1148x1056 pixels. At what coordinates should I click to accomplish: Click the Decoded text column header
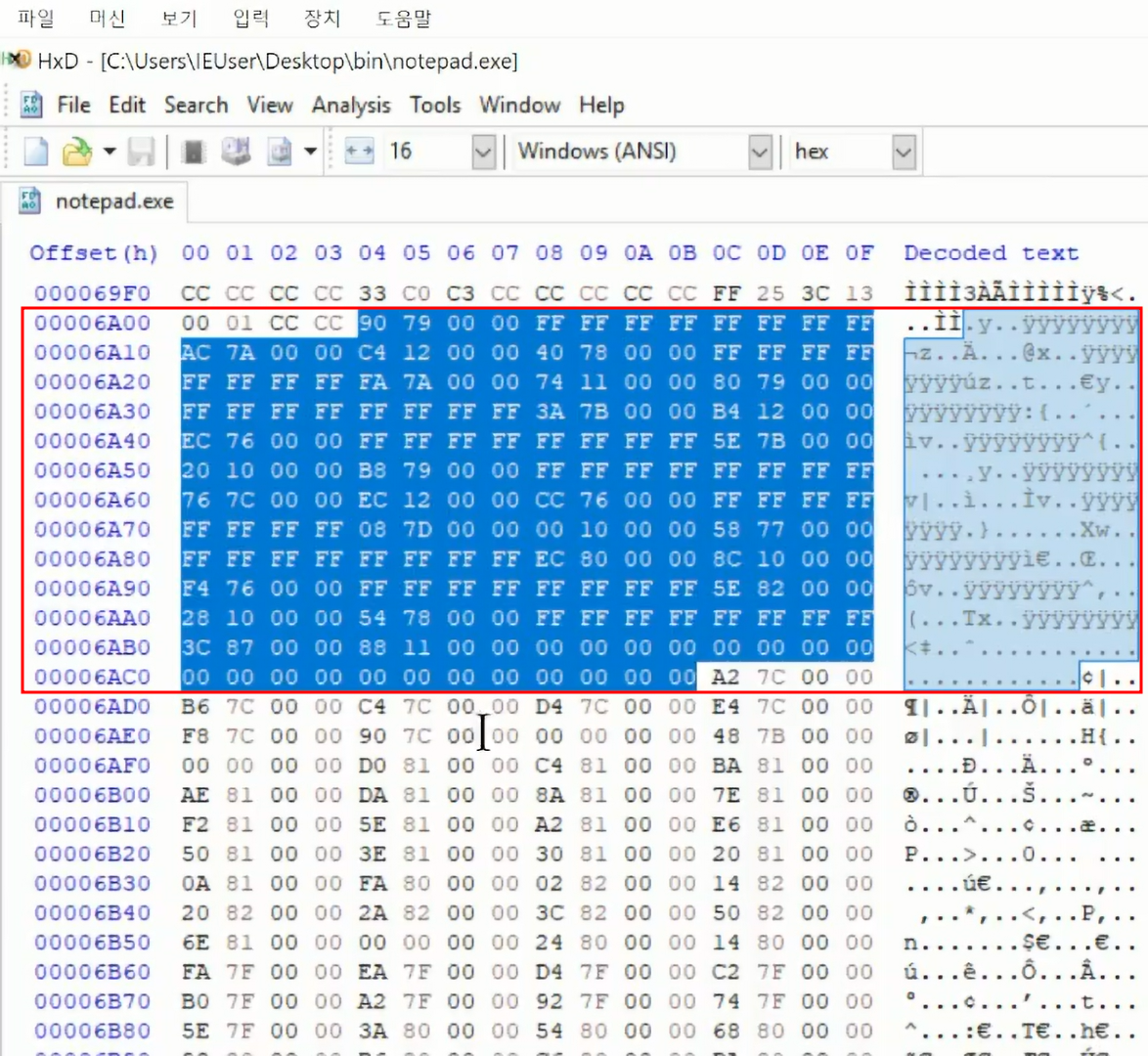[992, 253]
